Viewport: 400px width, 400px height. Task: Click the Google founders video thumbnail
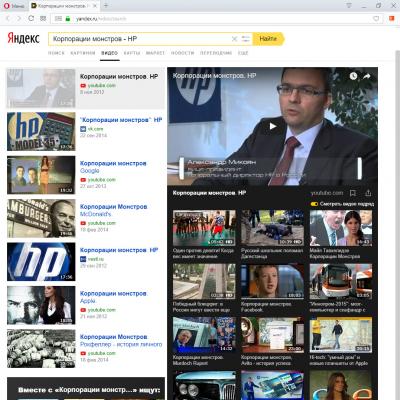point(41,175)
